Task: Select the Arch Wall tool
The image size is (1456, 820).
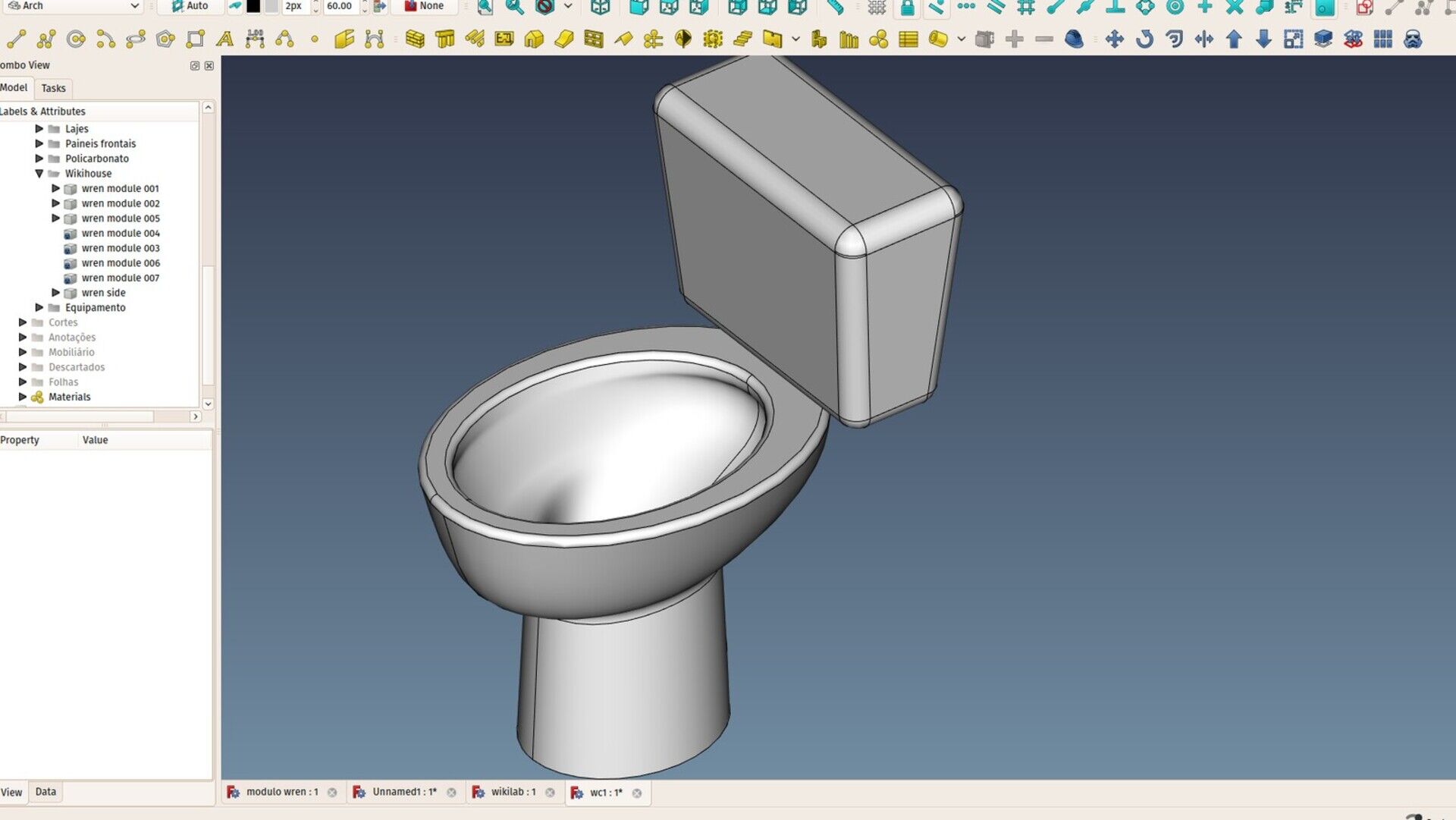Action: 415,39
